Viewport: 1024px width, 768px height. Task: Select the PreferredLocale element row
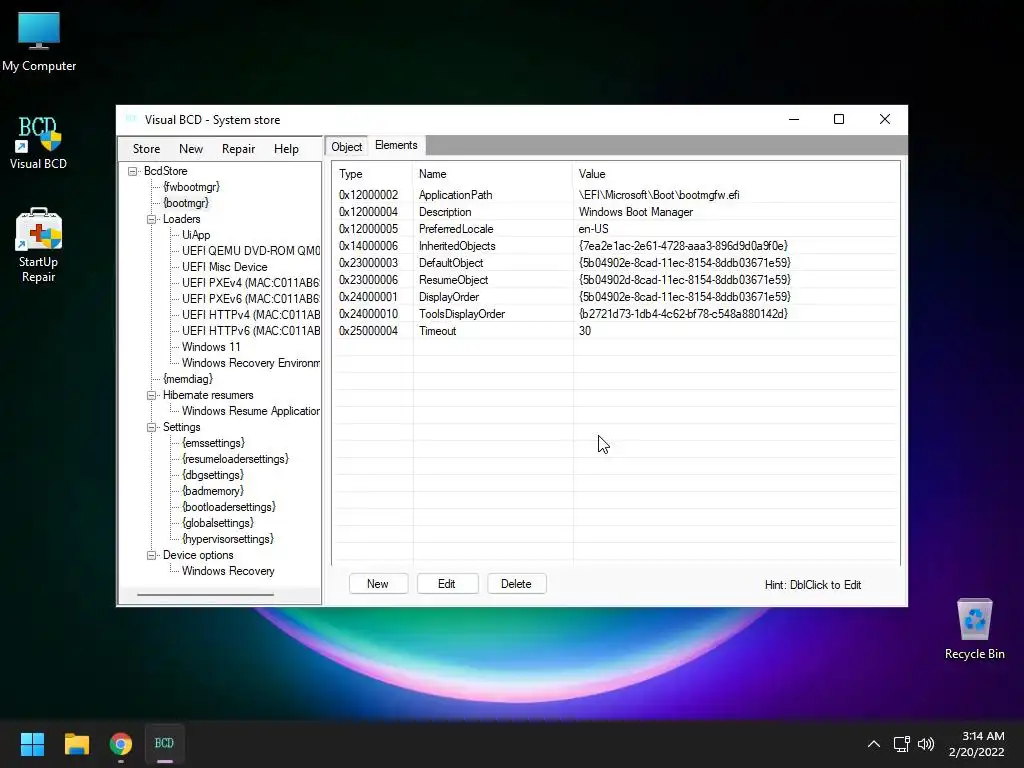616,229
